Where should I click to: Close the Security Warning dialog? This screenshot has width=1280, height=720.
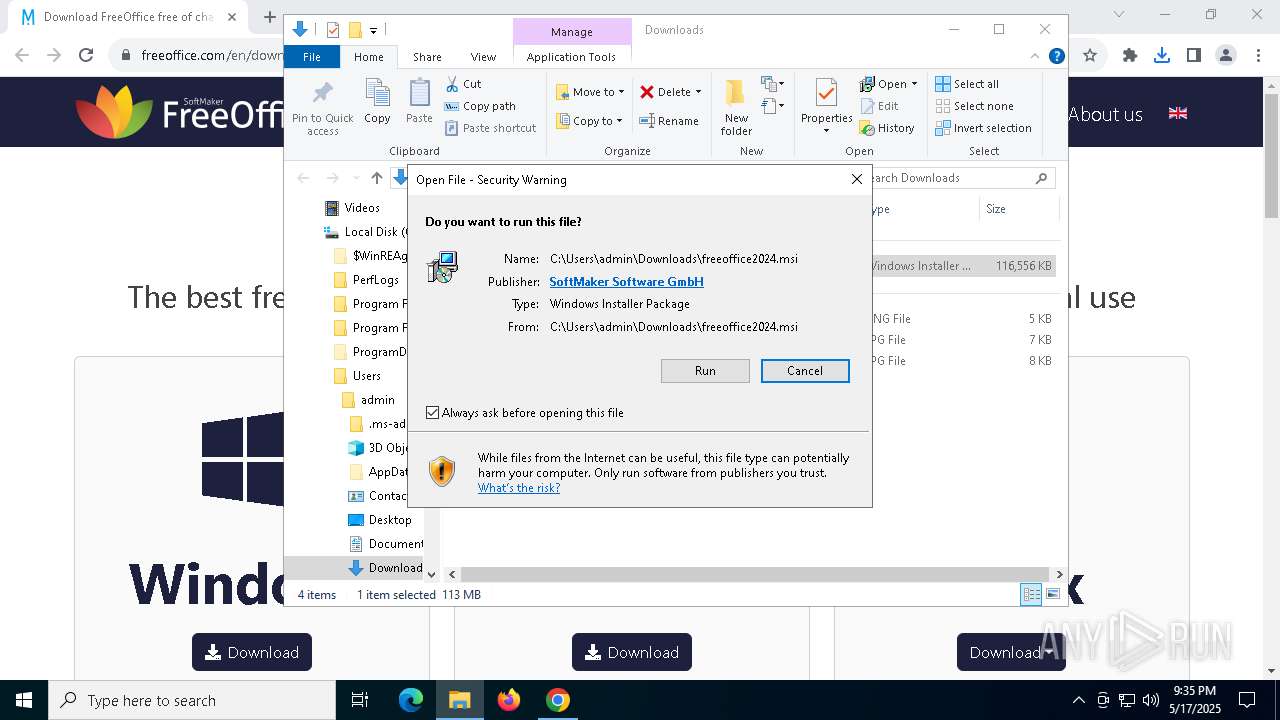click(x=857, y=179)
